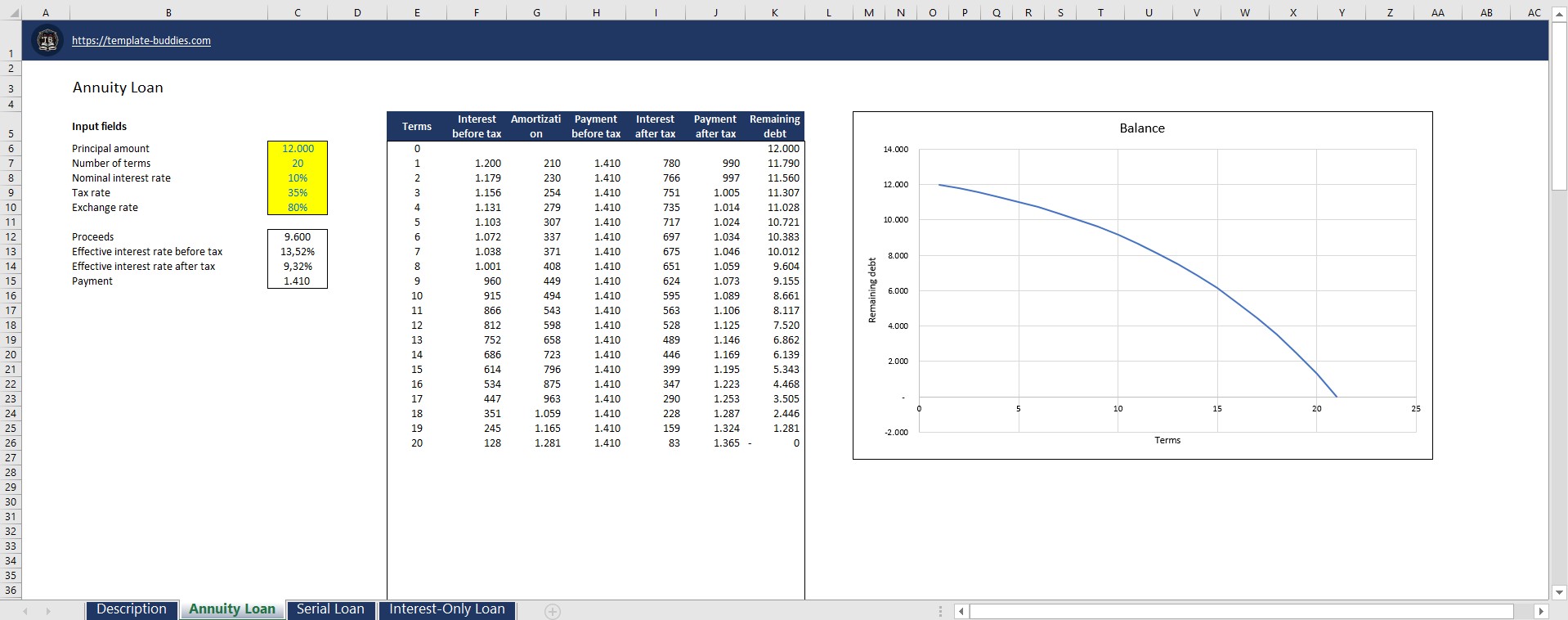1568x620 pixels.
Task: Click remaining debt value 6.139
Action: click(x=786, y=355)
